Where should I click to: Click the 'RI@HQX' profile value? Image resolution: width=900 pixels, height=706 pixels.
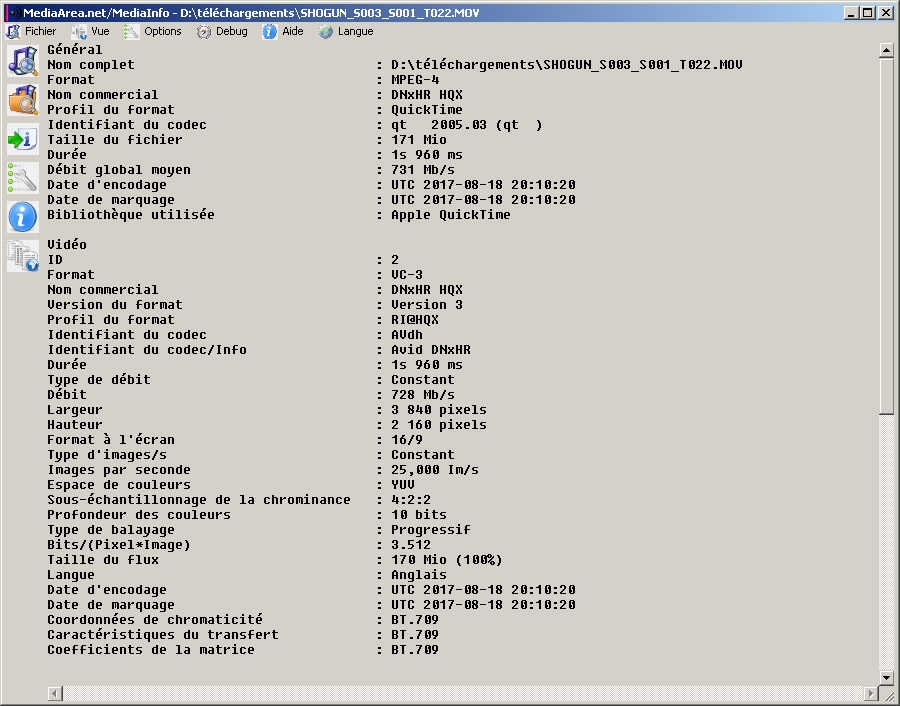[414, 320]
